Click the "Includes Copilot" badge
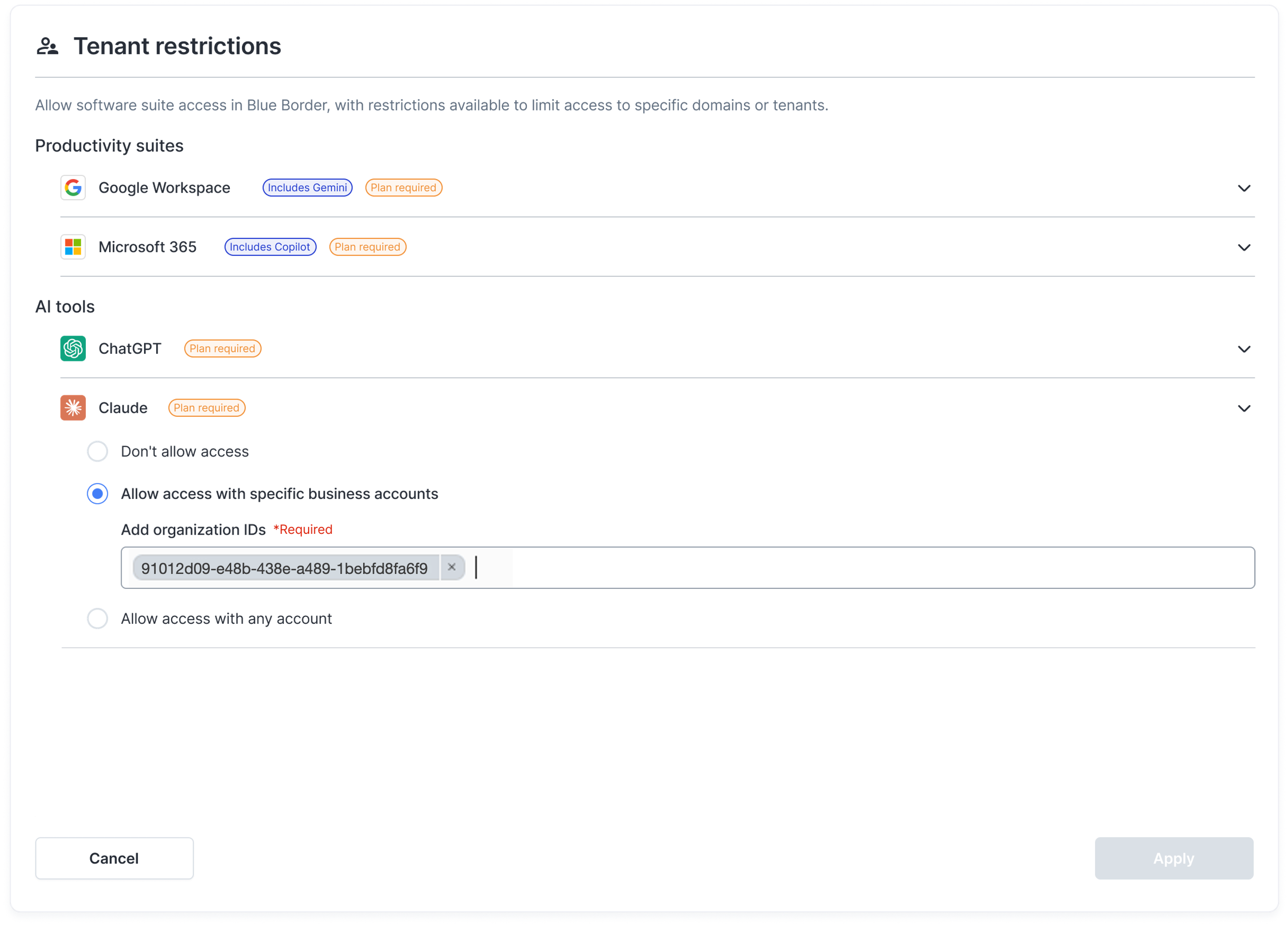 click(x=270, y=247)
